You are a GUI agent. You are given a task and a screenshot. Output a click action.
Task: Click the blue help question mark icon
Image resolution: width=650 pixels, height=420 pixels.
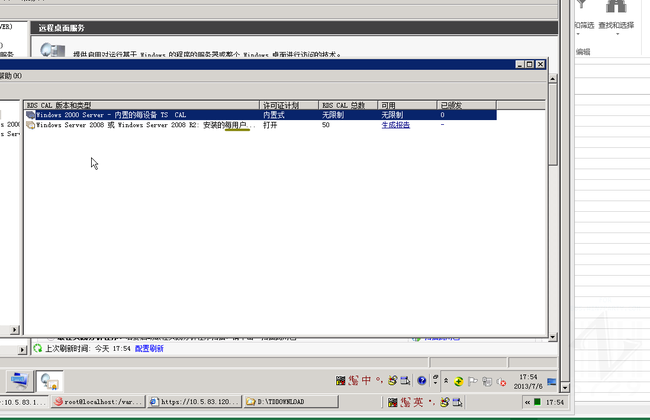(422, 381)
